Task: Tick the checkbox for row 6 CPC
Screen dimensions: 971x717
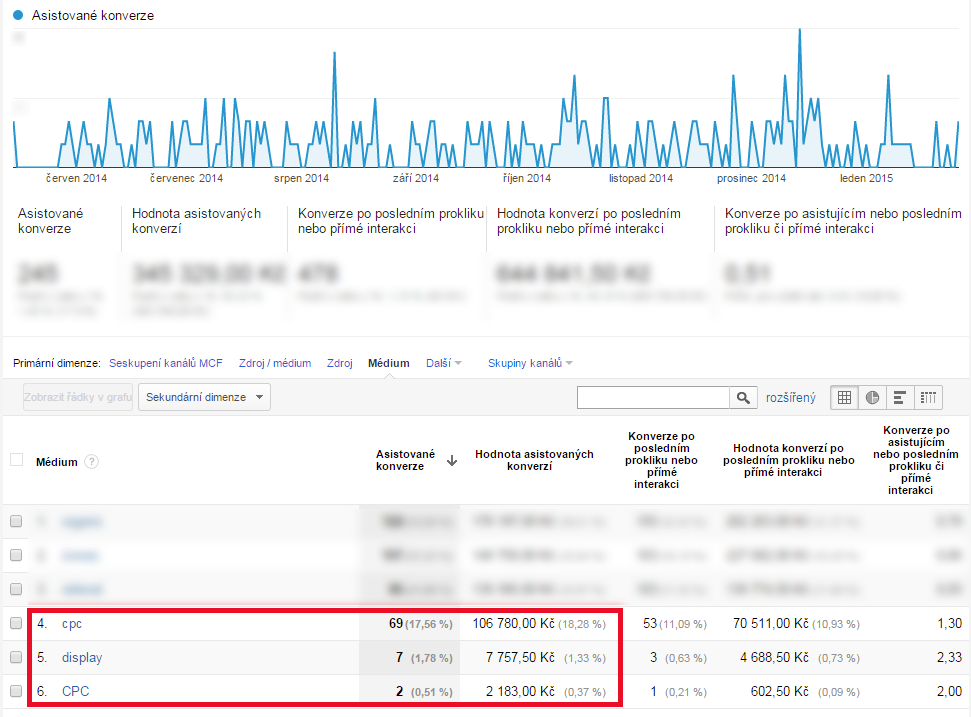Action: pyautogui.click(x=16, y=691)
